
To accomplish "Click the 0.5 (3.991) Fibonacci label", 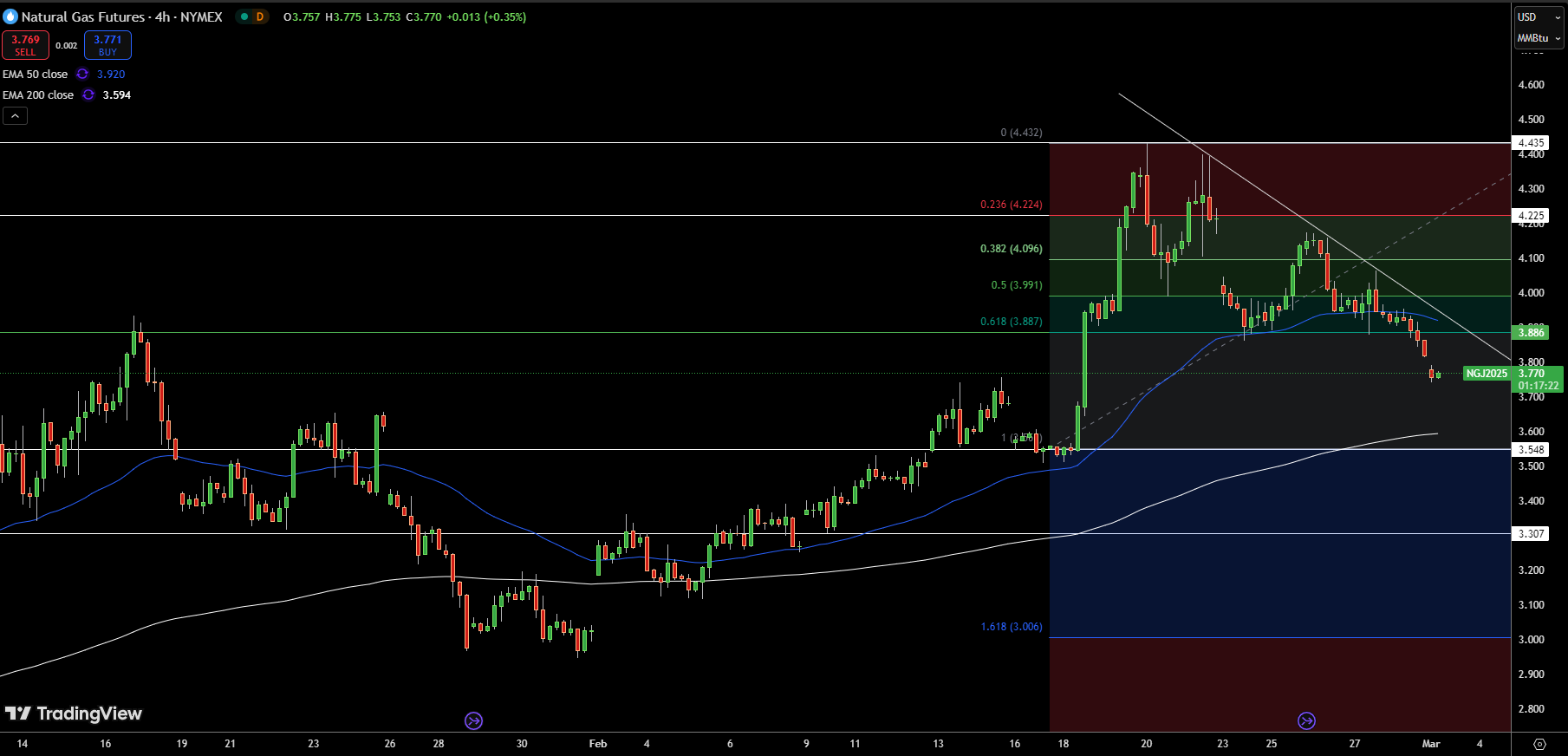I will click(1017, 285).
